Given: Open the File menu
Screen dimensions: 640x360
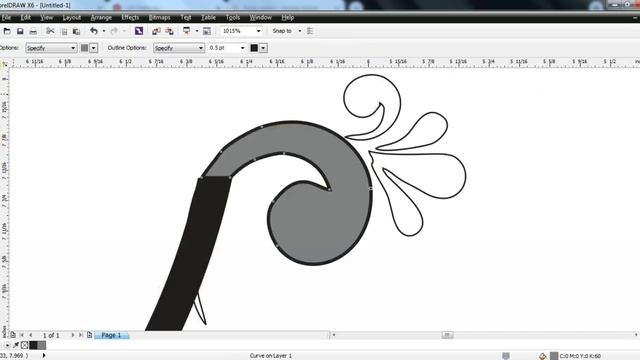Looking at the screenshot, I should click(x=6, y=18).
